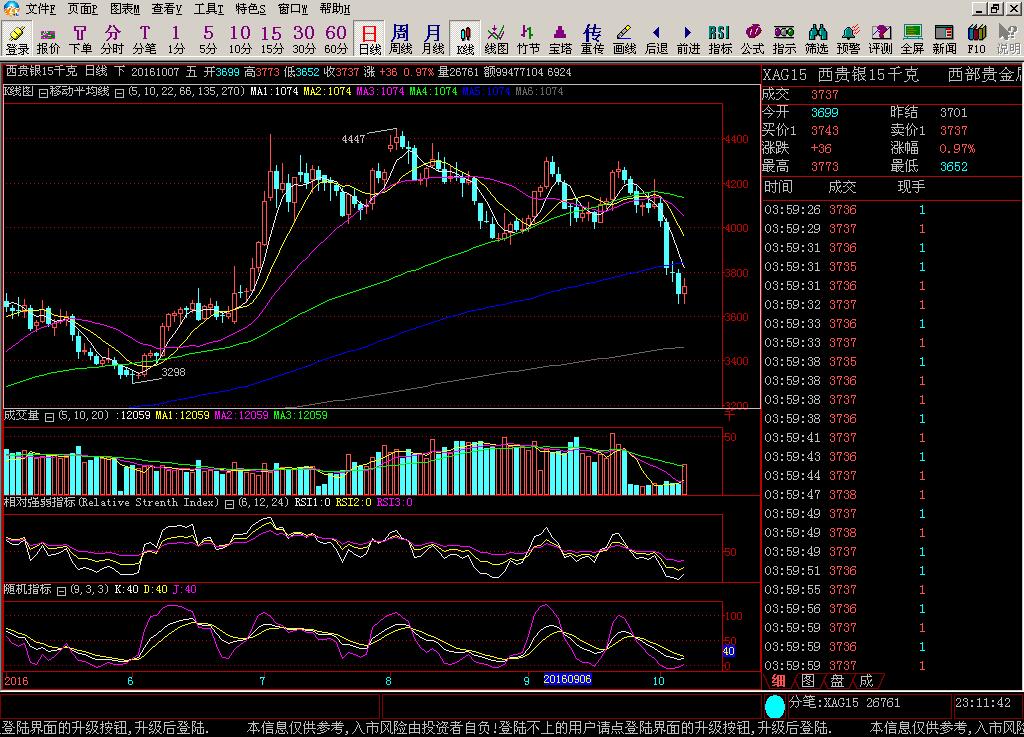Open the RSI 指标 indicators tool
This screenshot has height=737, width=1024.
720,39
